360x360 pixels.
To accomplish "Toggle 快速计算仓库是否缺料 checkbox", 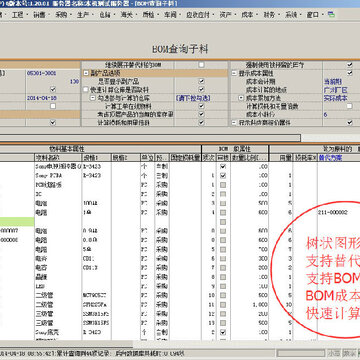I will [x=201, y=89].
